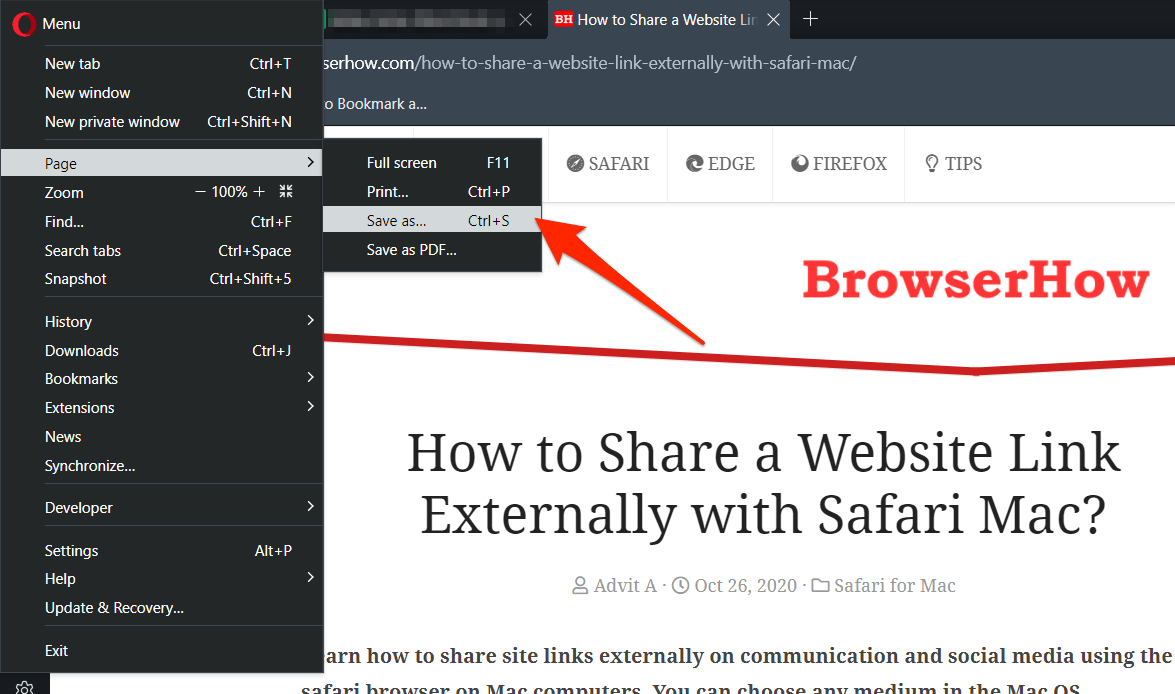The width and height of the screenshot is (1175, 694).
Task: Click the FIREFOX icon in navigation
Action: click(x=799, y=163)
